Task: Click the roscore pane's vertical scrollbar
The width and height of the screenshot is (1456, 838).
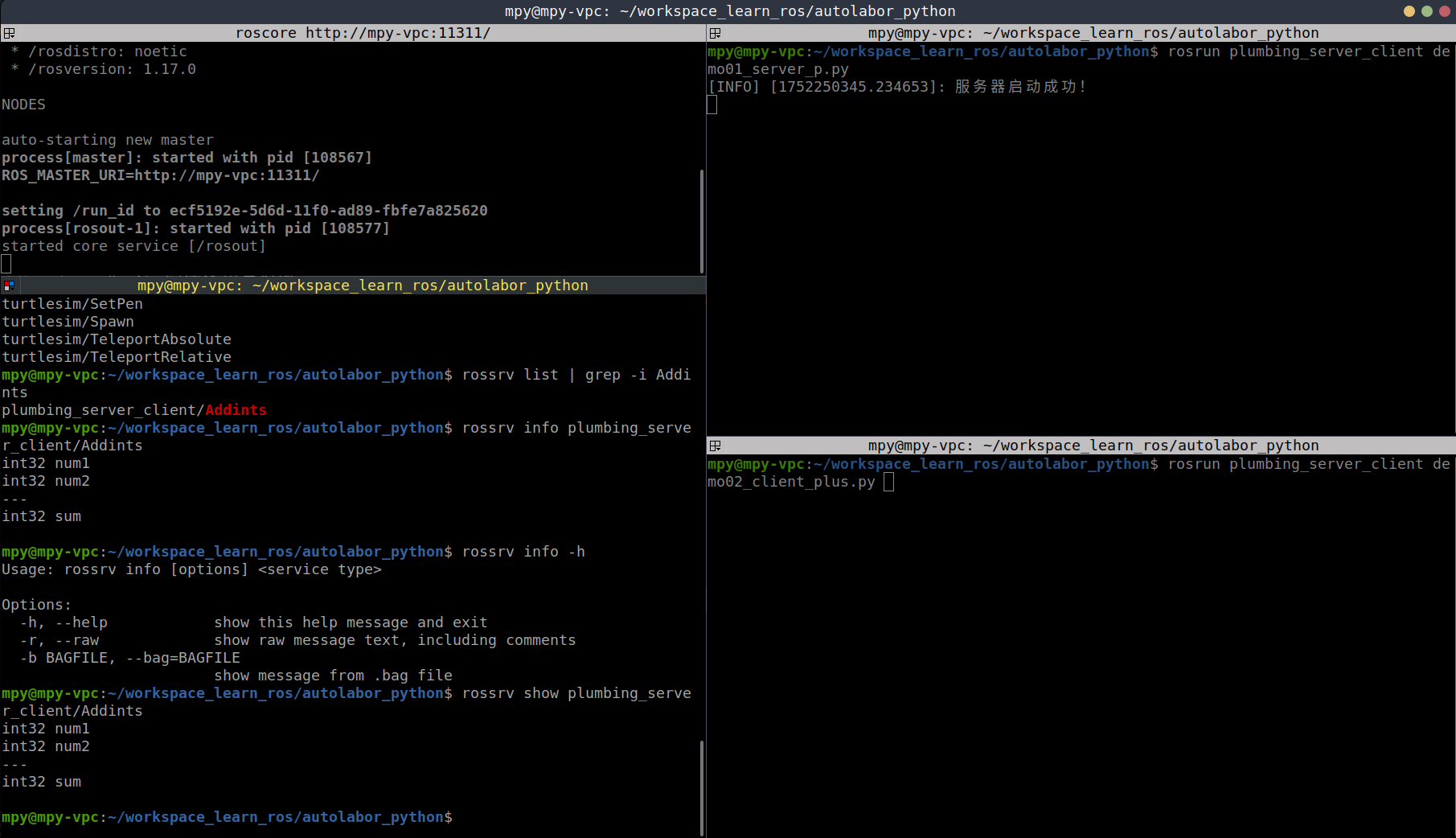Action: [702, 221]
